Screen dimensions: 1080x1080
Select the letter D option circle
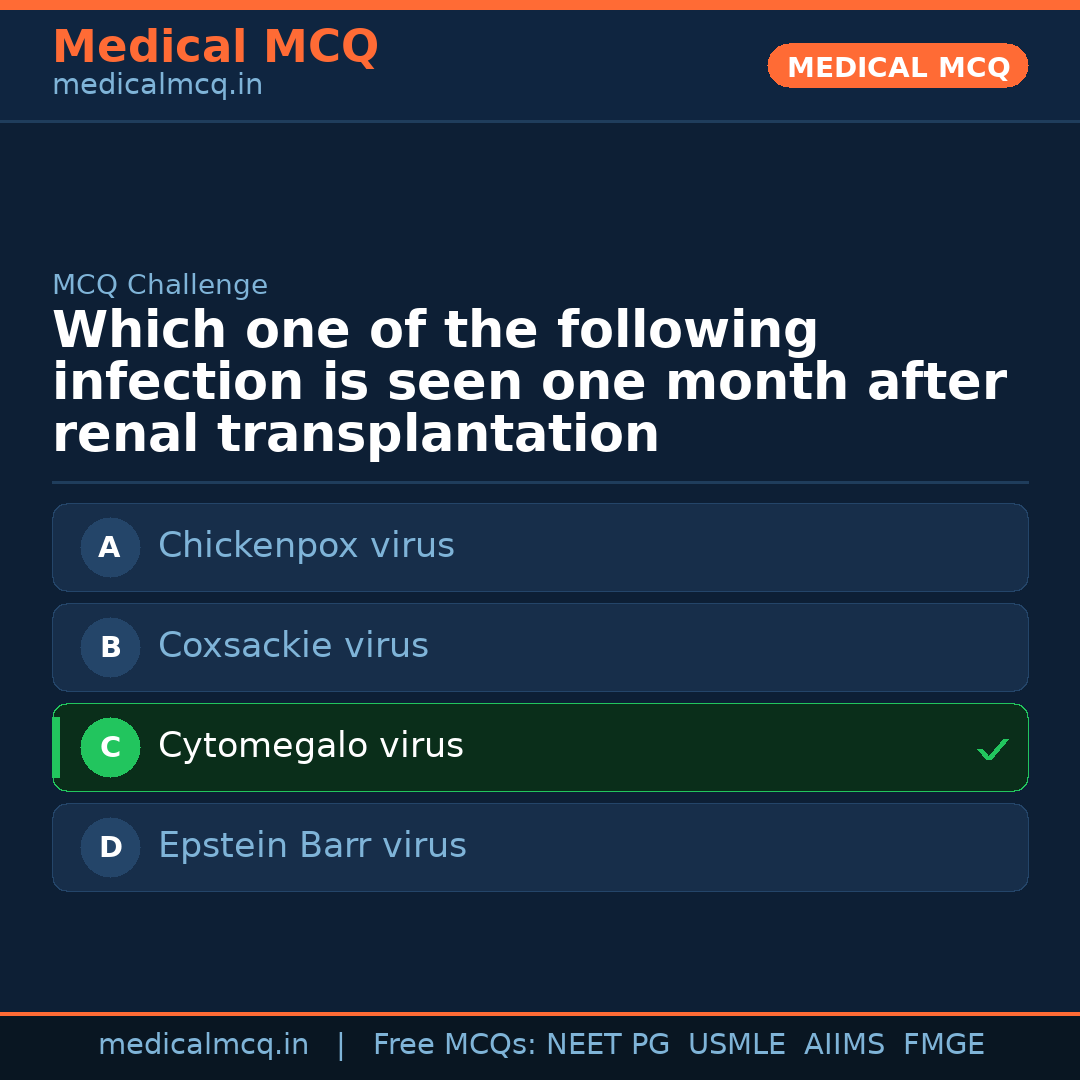[x=110, y=847]
